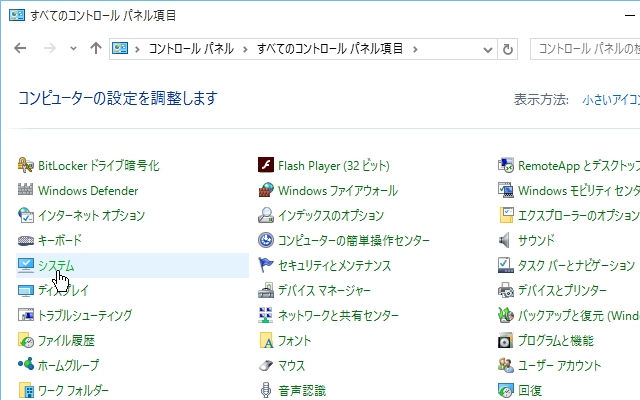Open the recent locations dropdown arrow
Viewport: 640px width, 400px height.
coord(73,49)
